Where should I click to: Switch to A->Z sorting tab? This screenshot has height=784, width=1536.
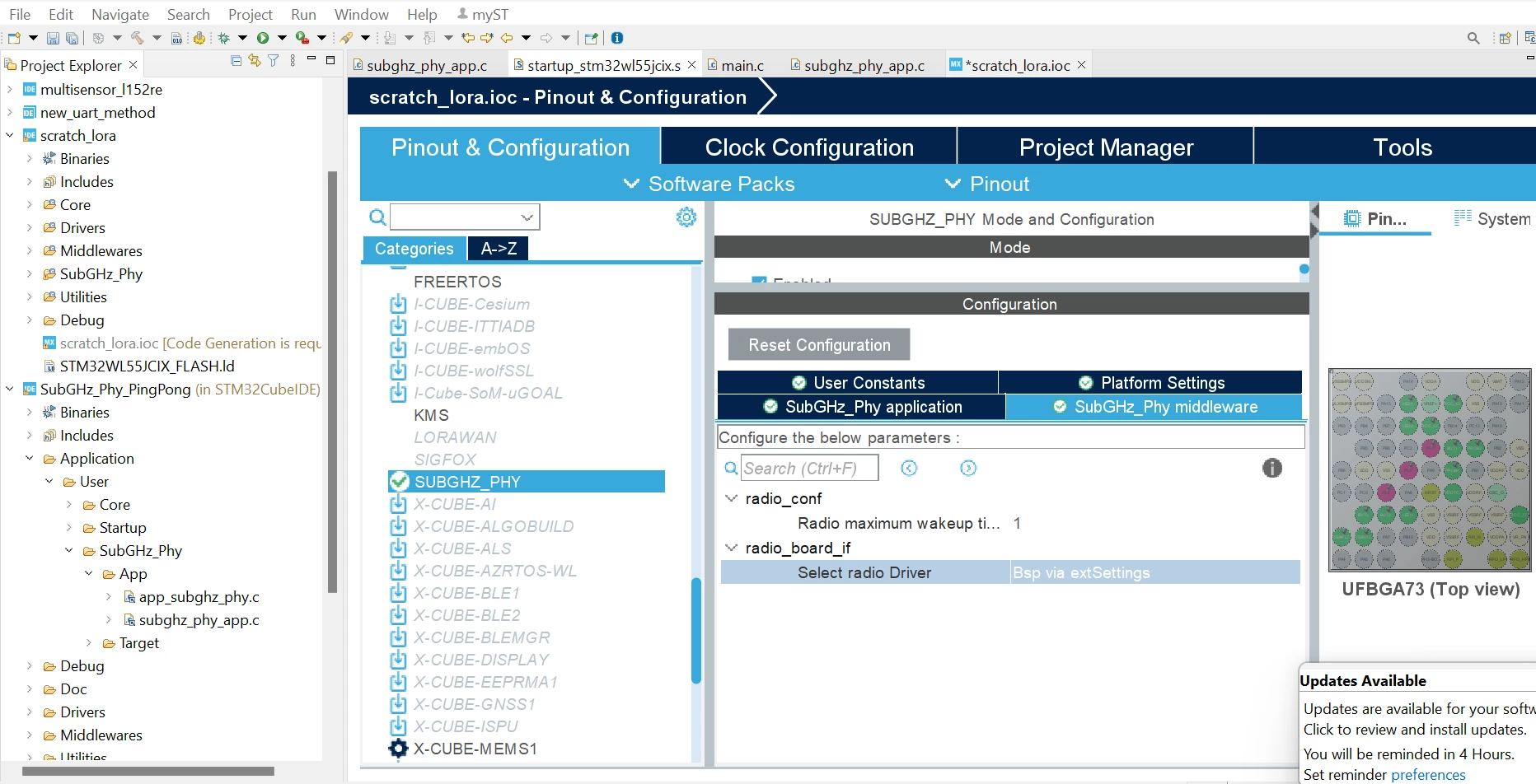[x=499, y=248]
